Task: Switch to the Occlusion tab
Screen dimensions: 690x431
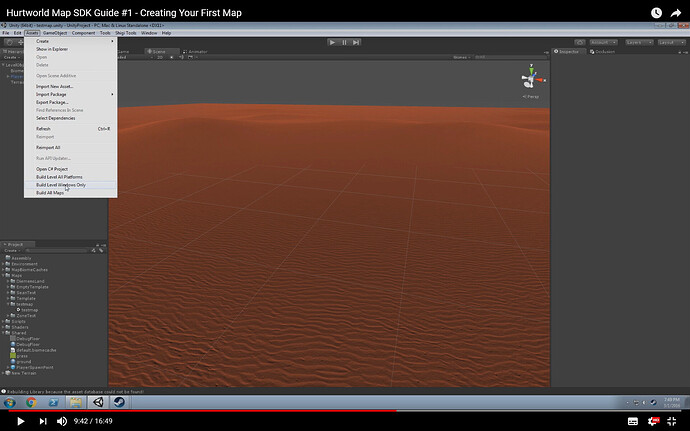Action: (602, 52)
